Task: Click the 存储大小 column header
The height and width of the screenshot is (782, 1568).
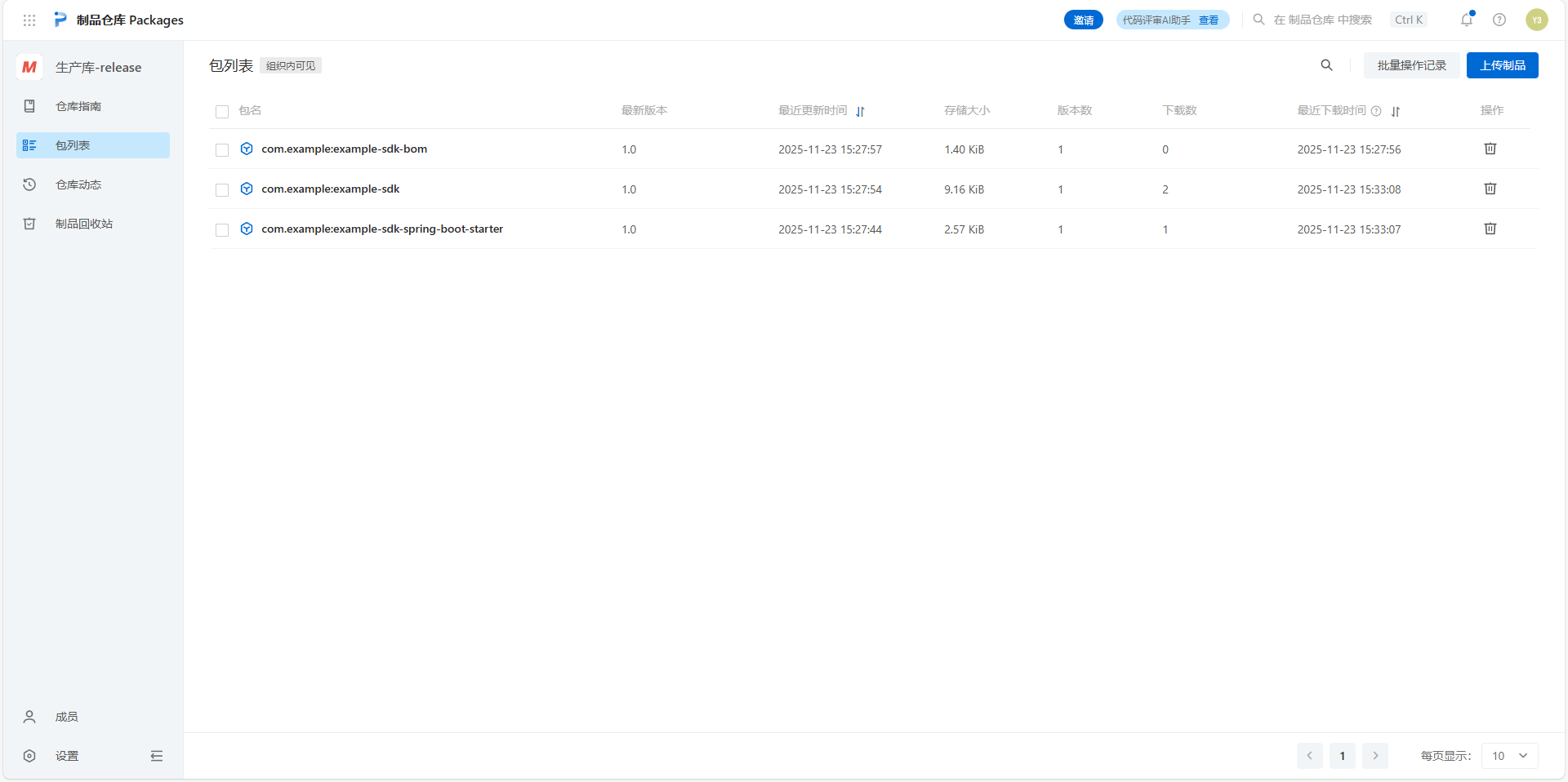Action: [967, 110]
